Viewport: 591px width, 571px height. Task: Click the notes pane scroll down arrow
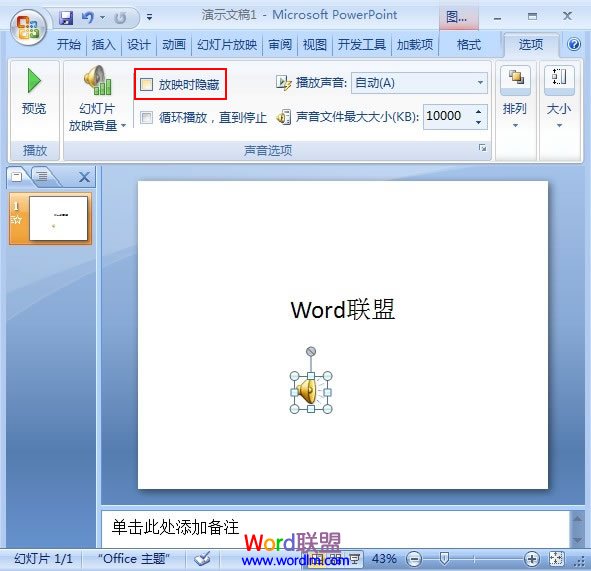tap(577, 540)
